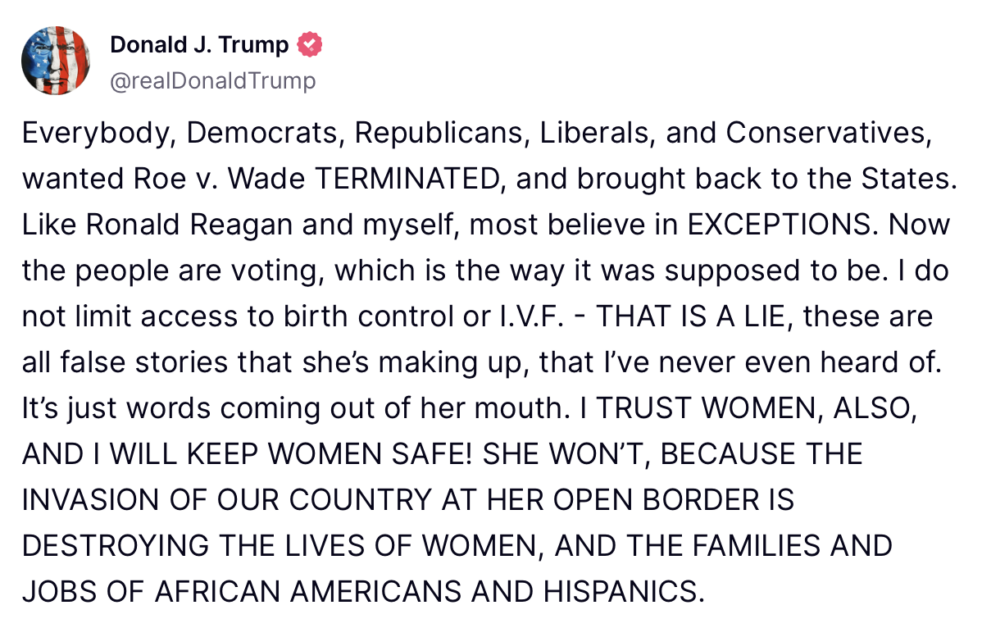Click the word "Conservatives," in first line
The image size is (982, 628).
tap(829, 133)
